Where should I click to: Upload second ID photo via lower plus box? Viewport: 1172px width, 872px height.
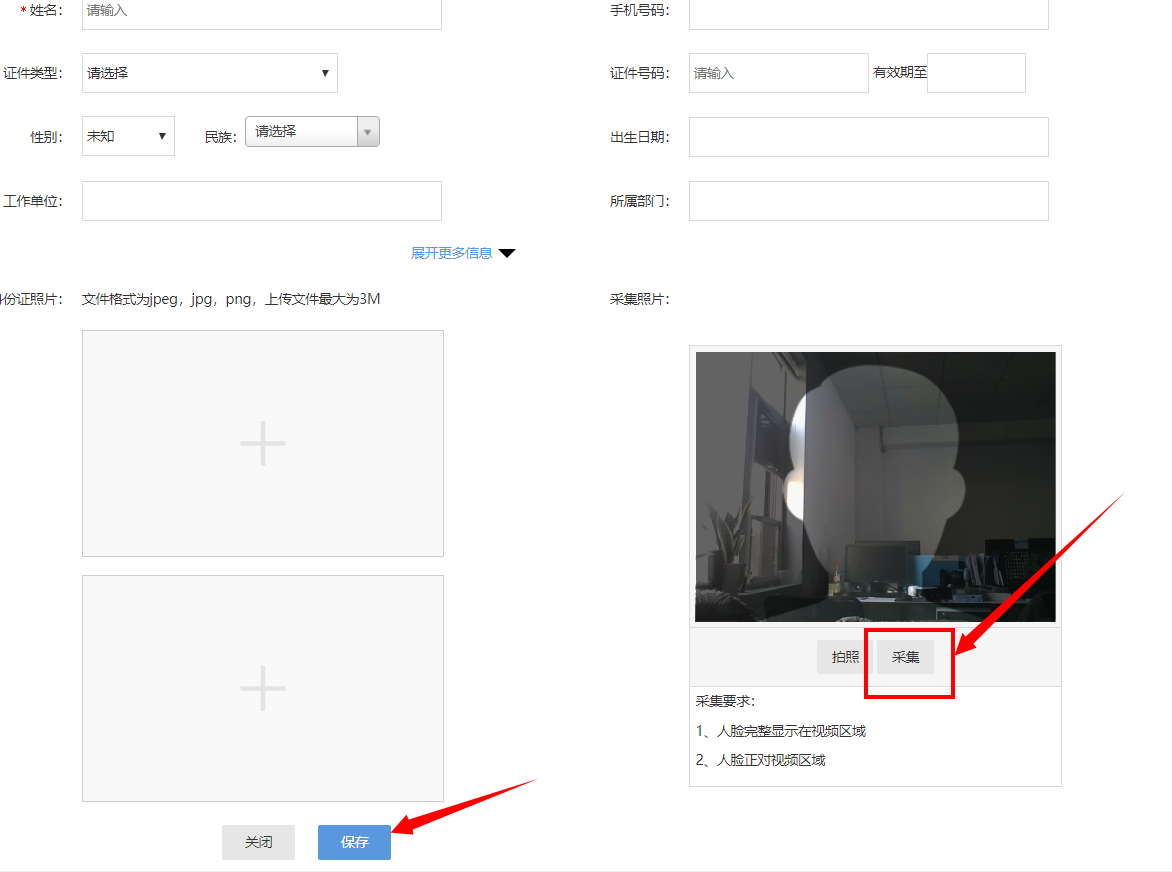click(263, 688)
